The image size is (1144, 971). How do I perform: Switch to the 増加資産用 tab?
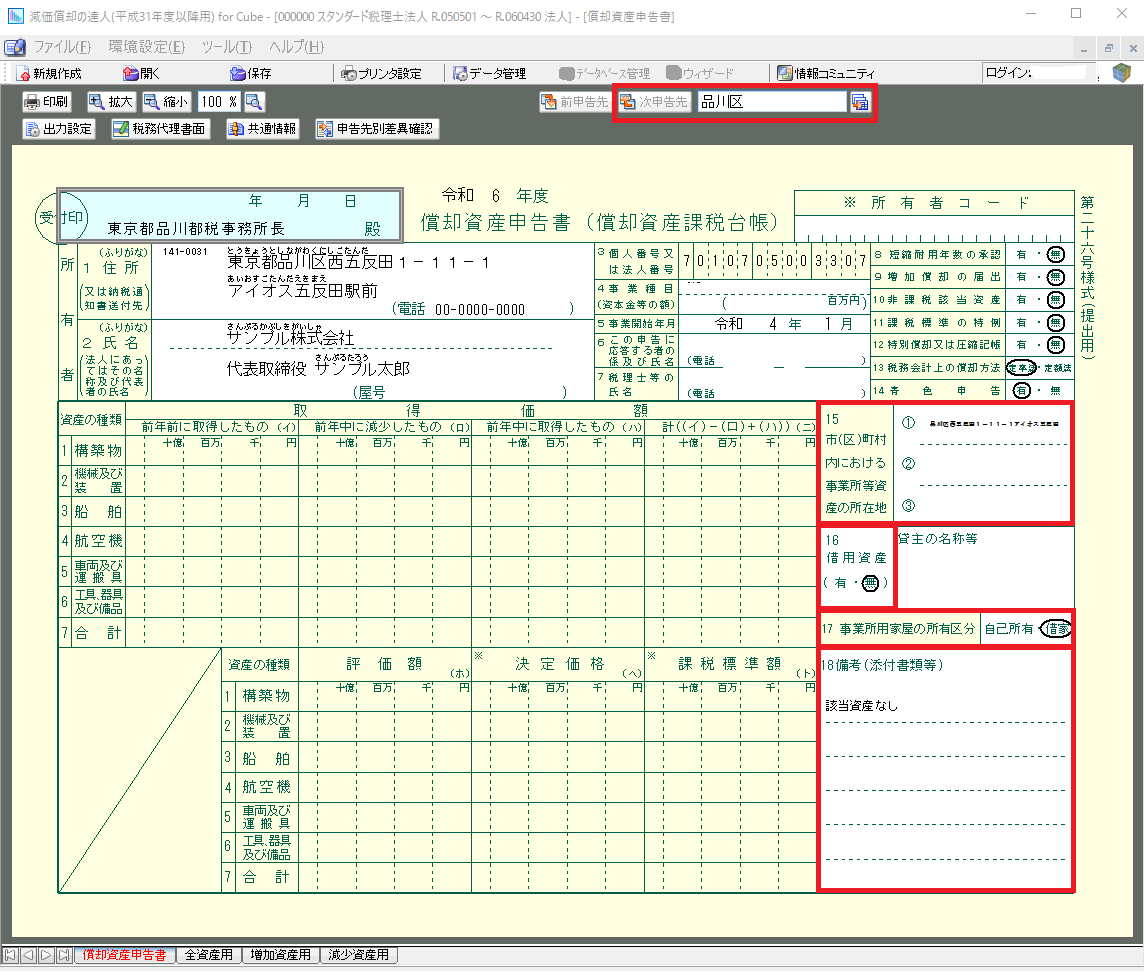(281, 955)
